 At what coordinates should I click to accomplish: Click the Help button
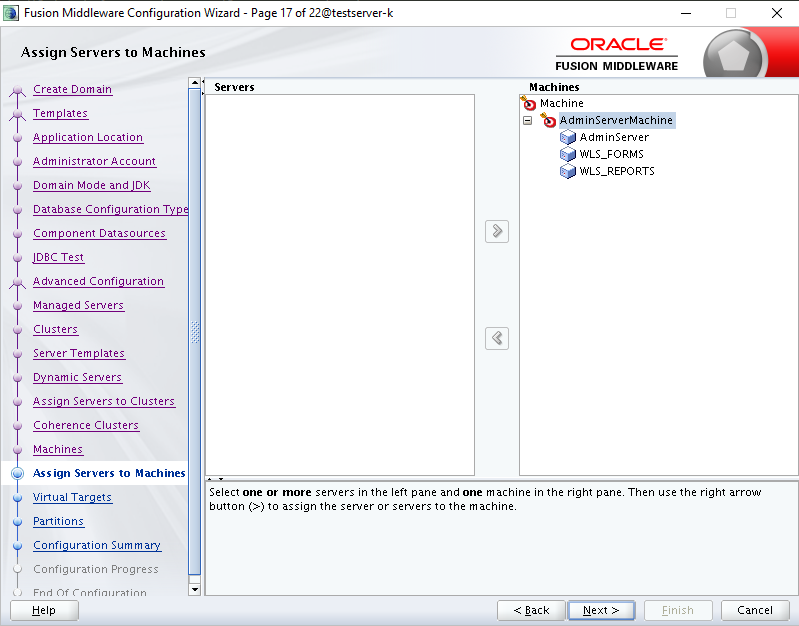click(44, 610)
